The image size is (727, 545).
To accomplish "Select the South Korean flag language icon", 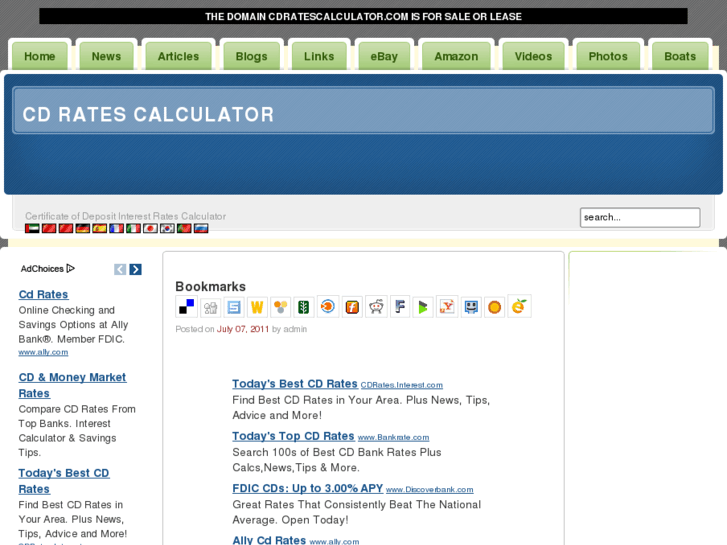I will pyautogui.click(x=167, y=228).
